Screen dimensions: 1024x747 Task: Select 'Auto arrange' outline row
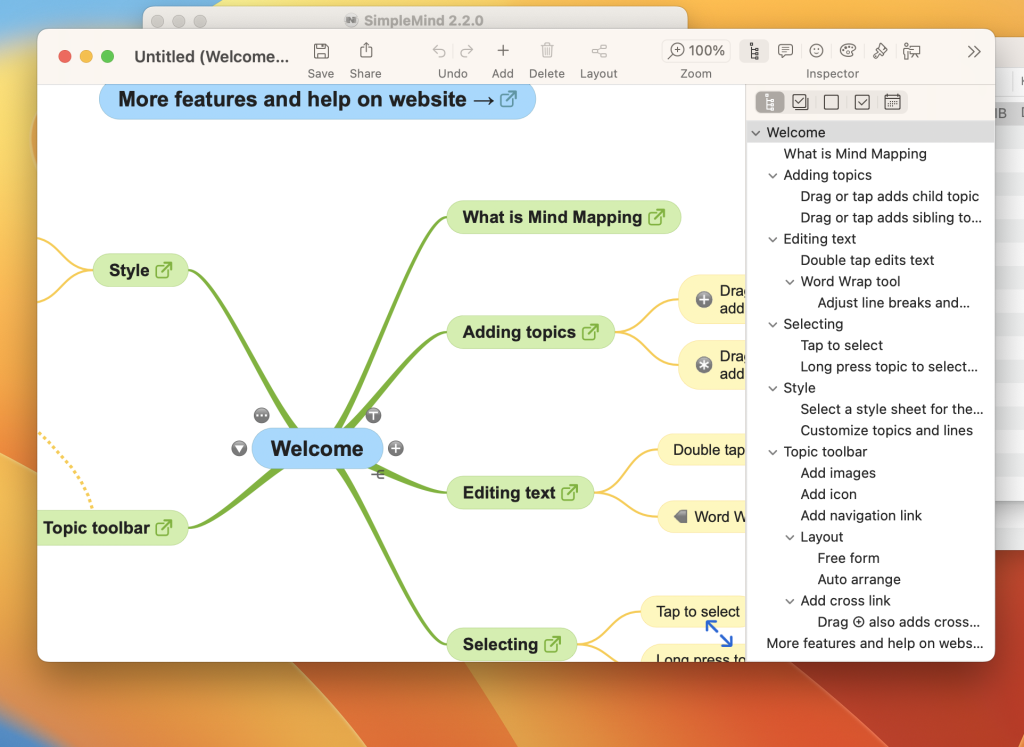click(871, 579)
